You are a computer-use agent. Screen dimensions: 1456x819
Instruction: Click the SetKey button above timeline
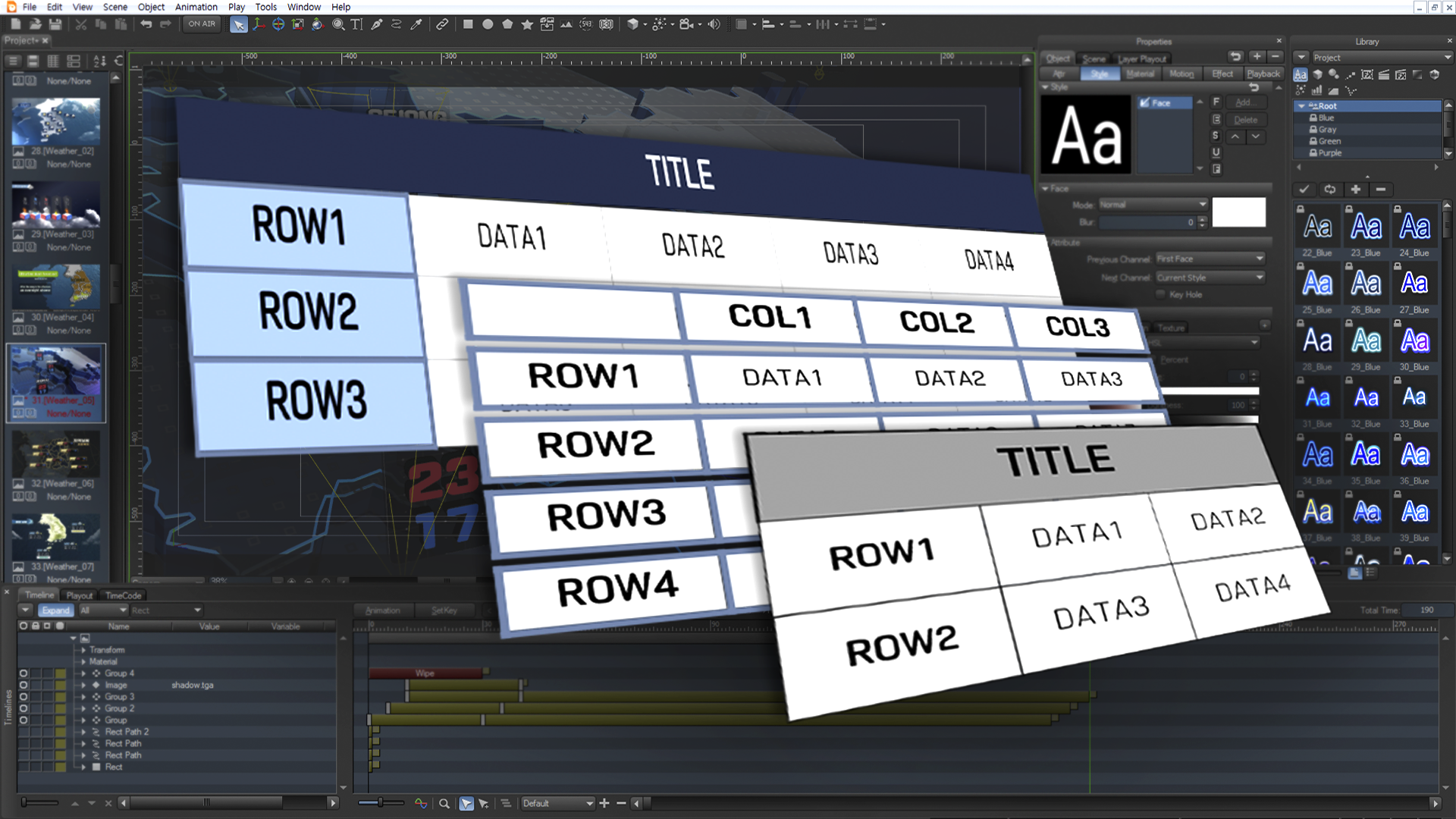(x=444, y=610)
